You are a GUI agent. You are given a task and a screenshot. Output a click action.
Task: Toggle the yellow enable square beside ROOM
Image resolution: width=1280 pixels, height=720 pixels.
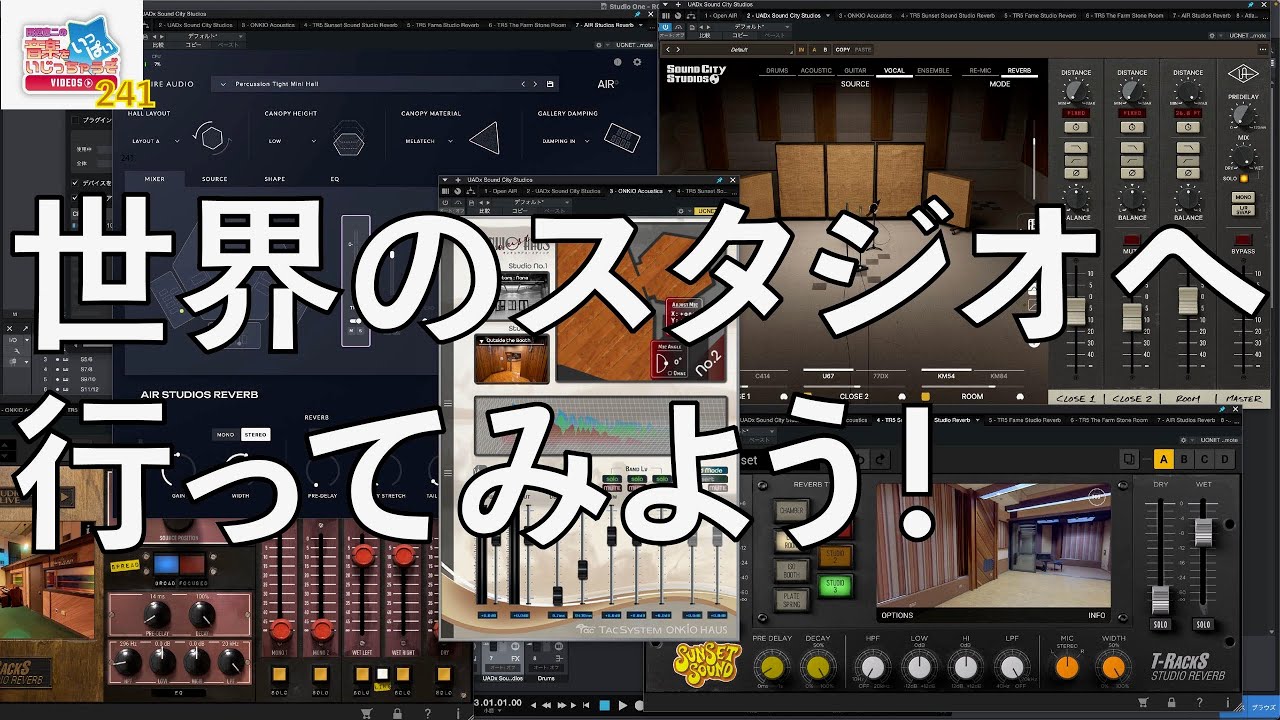(x=926, y=396)
